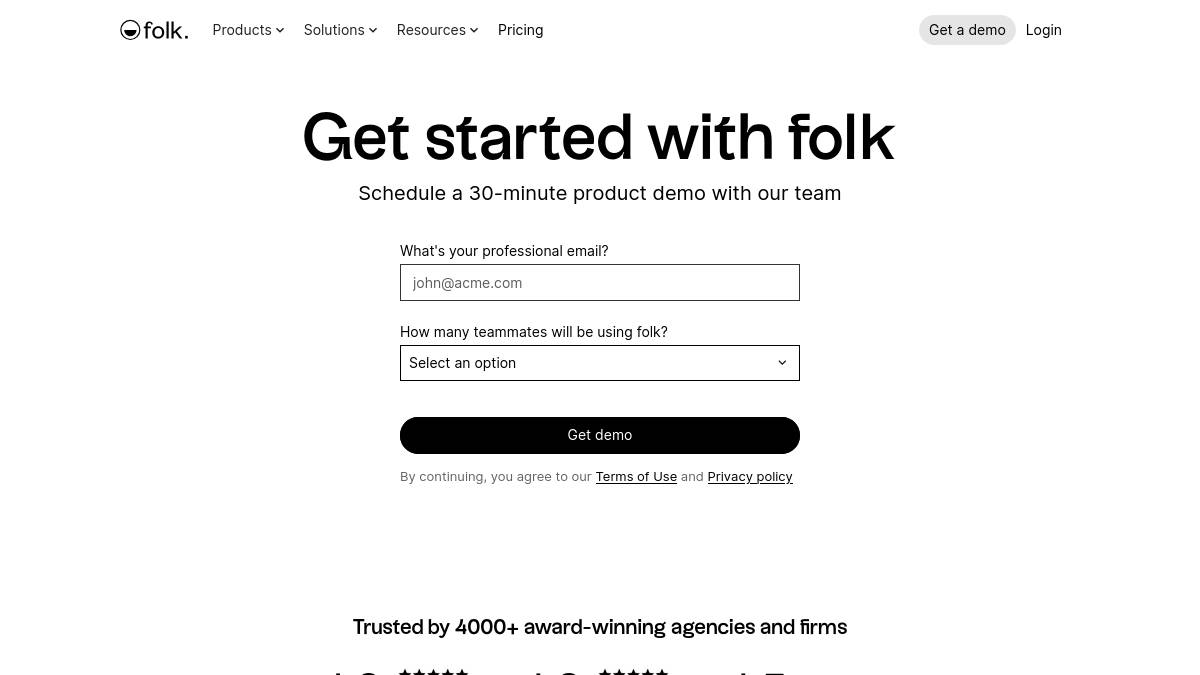Open the Terms of Use link
This screenshot has height=675, width=1200.
(636, 477)
